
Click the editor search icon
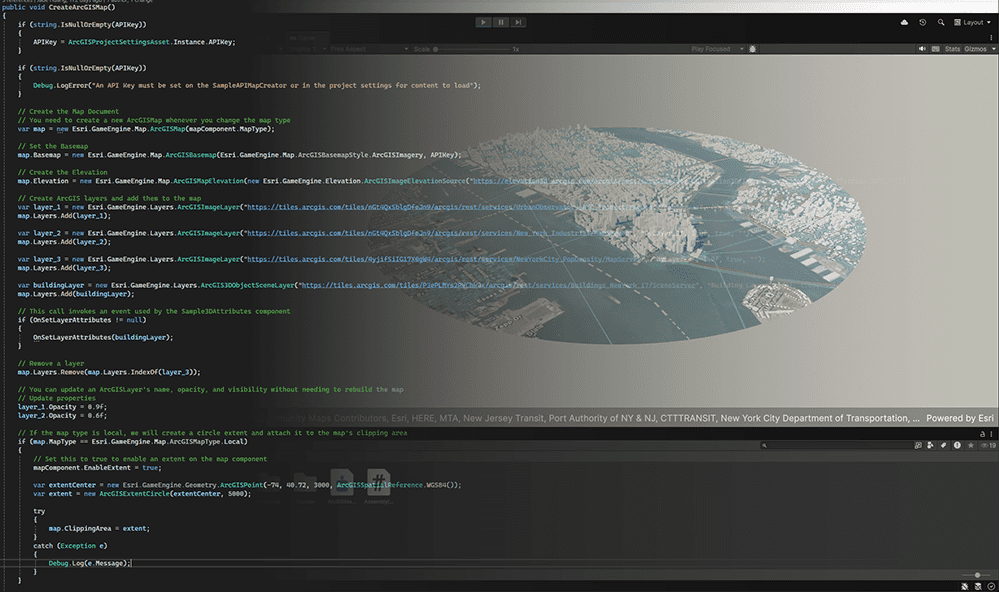point(941,22)
